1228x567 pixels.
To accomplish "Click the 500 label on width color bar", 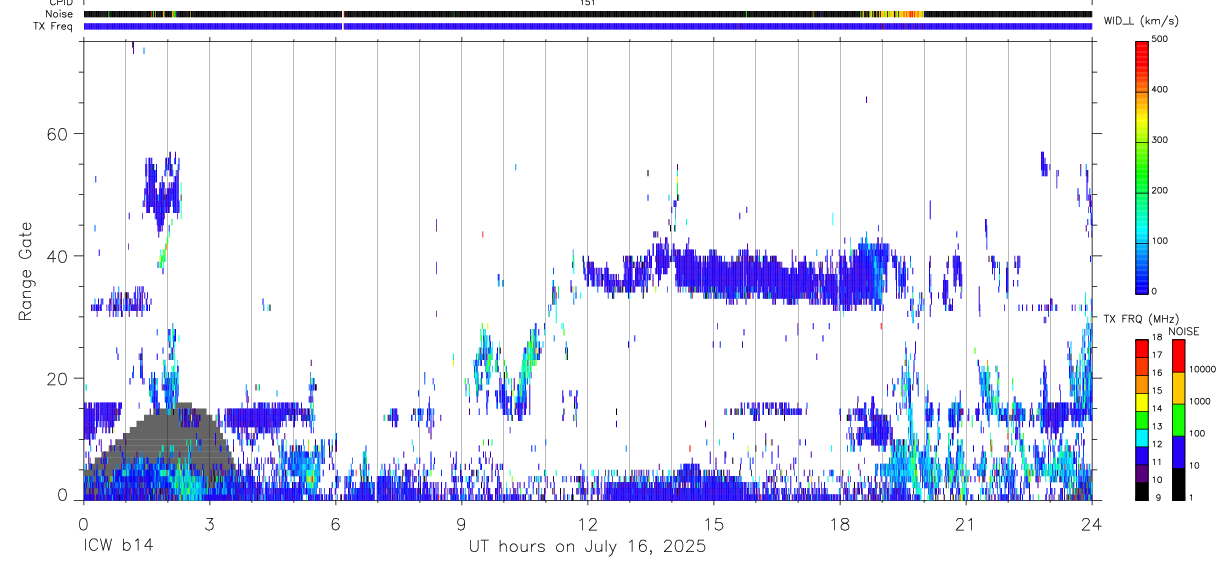I will pyautogui.click(x=1160, y=39).
